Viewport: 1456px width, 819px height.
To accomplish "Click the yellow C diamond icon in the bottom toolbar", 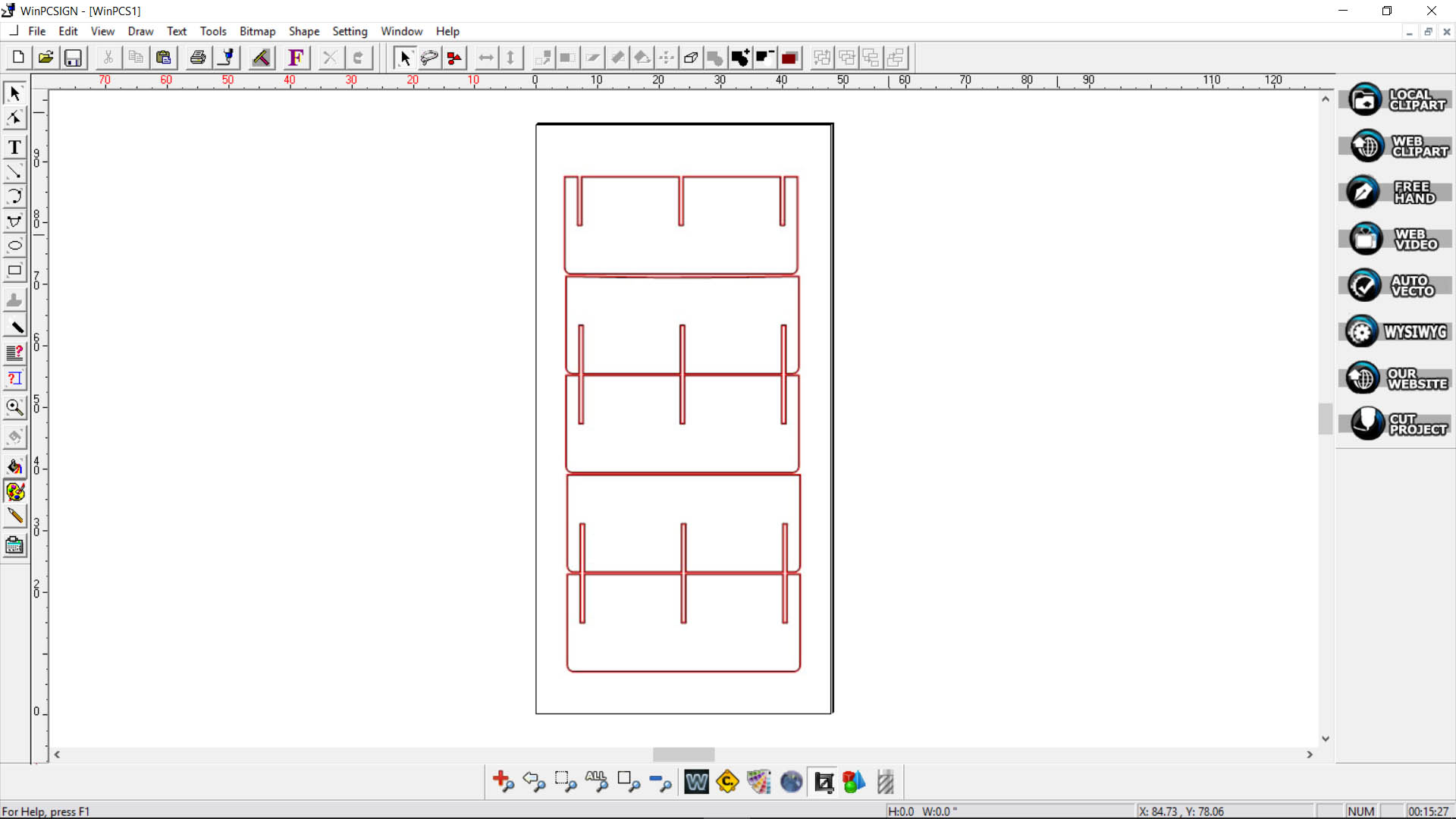I will pos(727,781).
